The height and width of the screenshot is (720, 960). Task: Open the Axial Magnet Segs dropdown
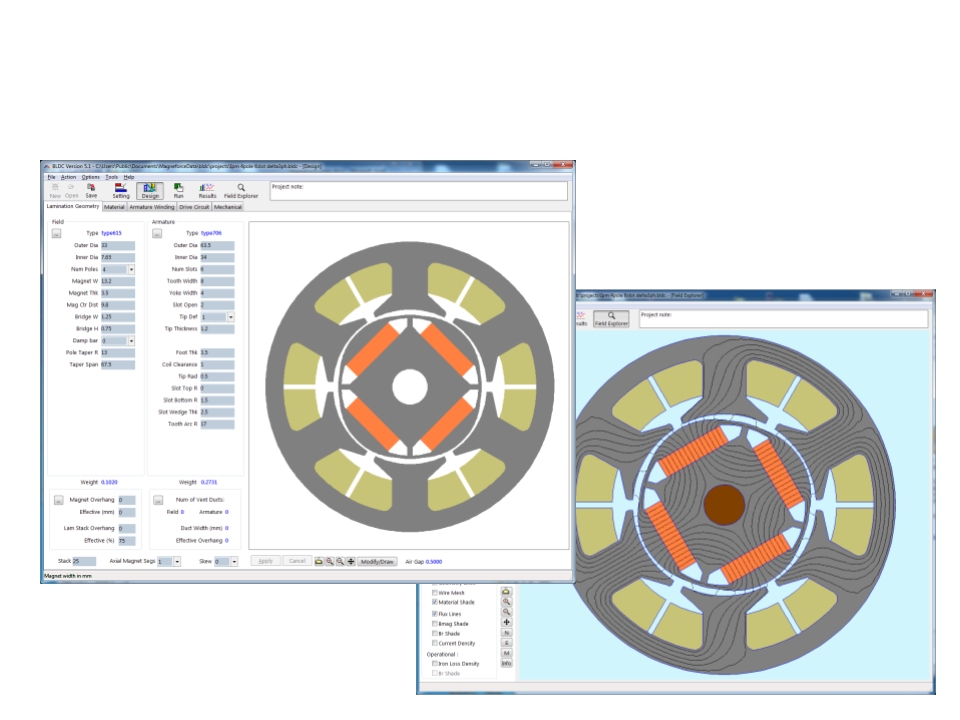coord(177,562)
